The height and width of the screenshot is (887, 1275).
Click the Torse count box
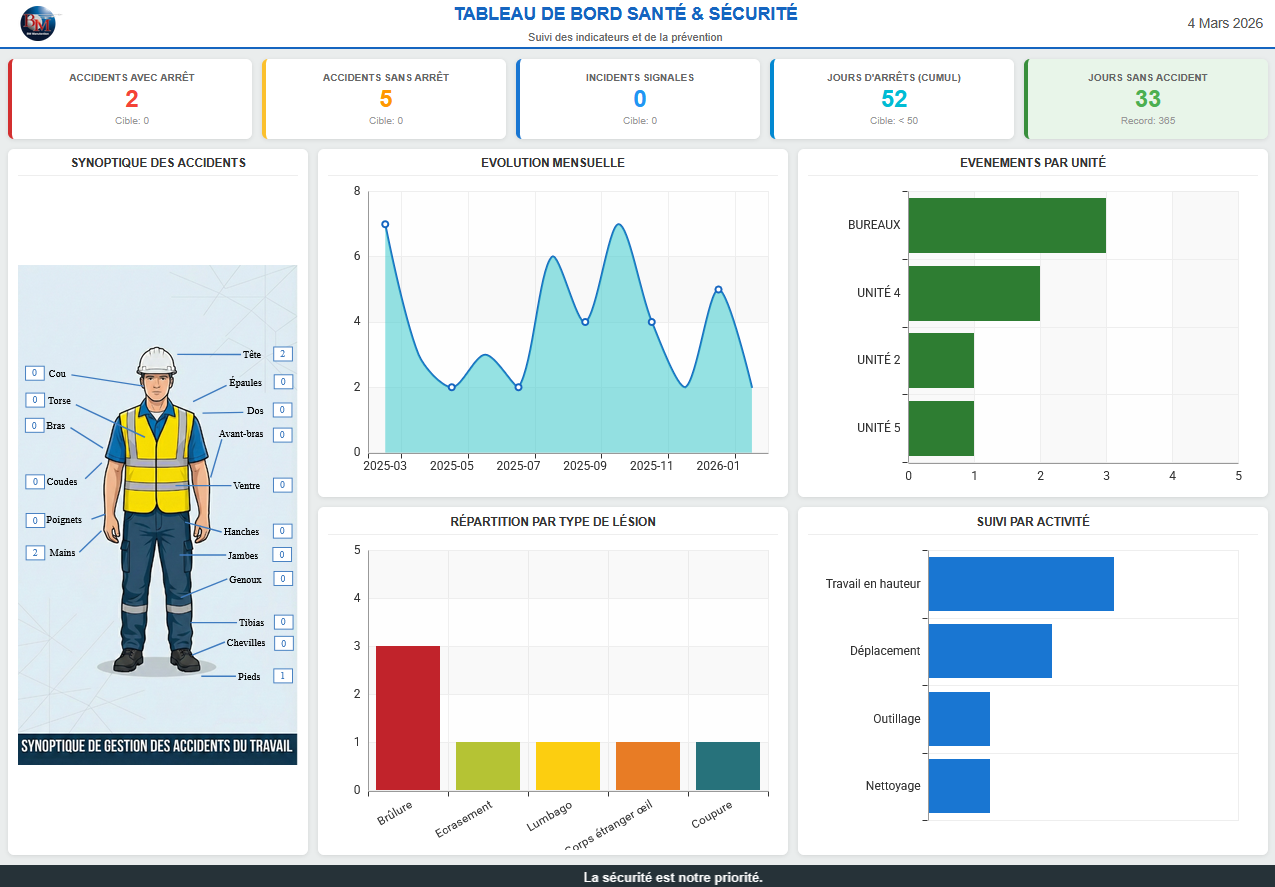click(x=35, y=400)
